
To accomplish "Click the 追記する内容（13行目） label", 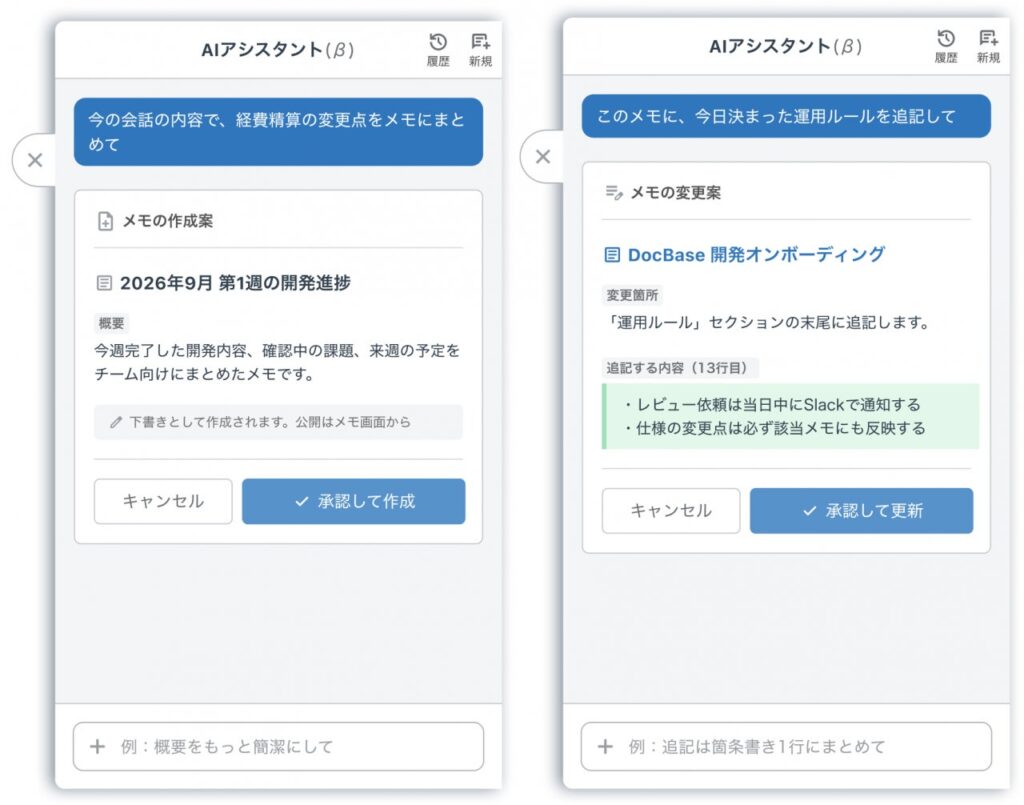I will pyautogui.click(x=679, y=368).
